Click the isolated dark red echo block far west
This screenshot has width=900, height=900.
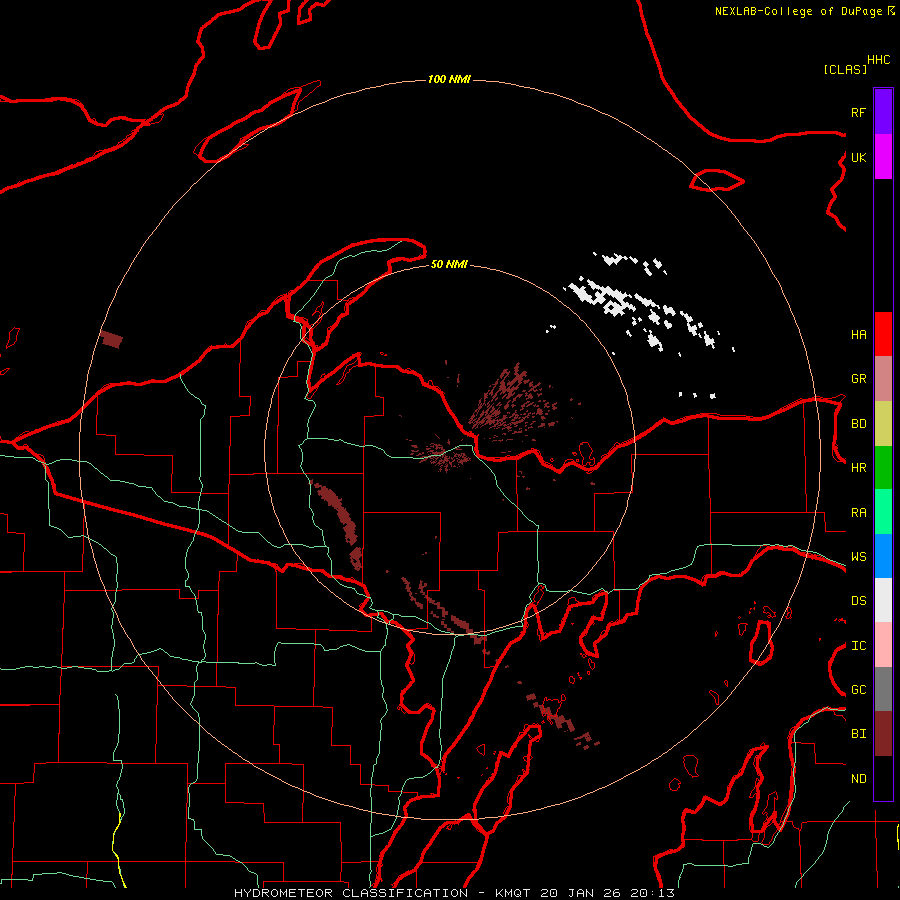tap(111, 339)
